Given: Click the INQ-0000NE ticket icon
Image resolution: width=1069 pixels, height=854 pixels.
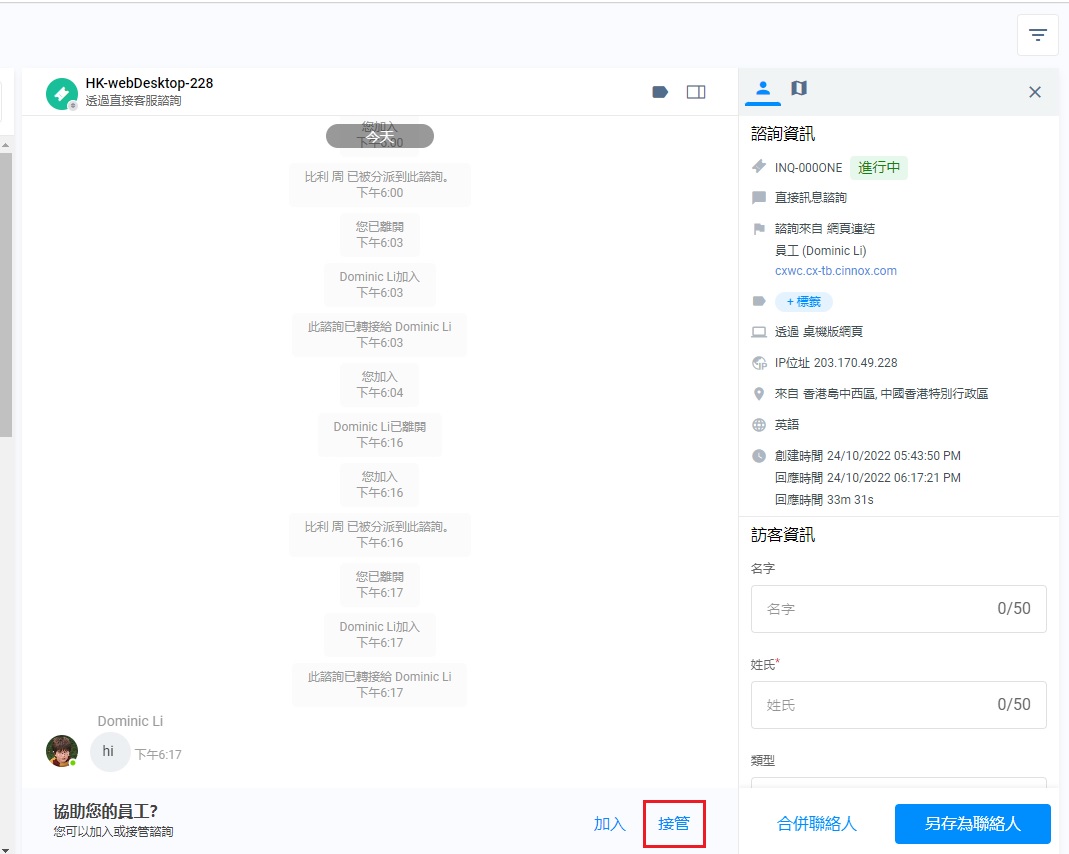Looking at the screenshot, I should pyautogui.click(x=759, y=167).
